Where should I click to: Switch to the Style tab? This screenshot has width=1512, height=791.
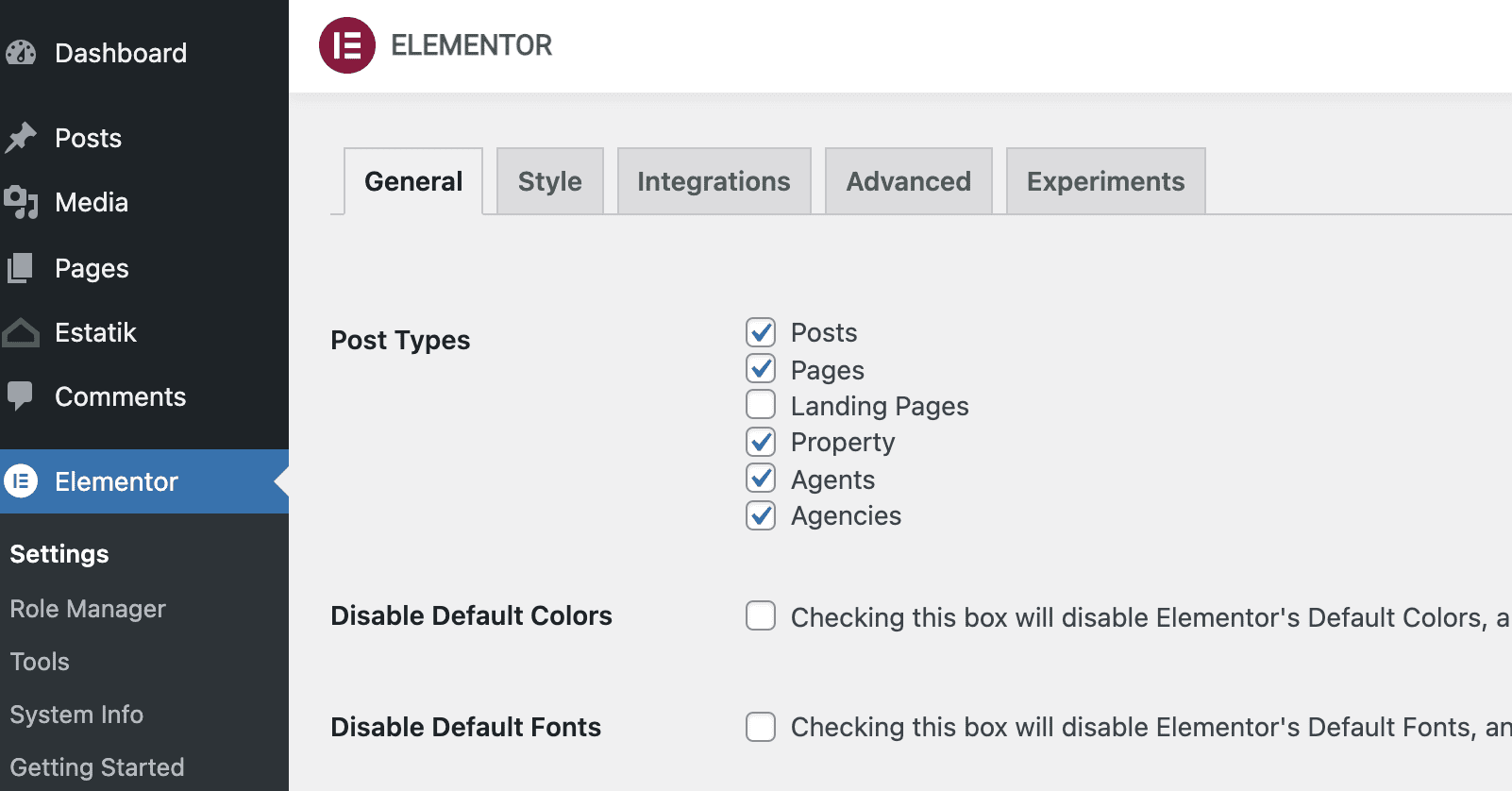[550, 181]
